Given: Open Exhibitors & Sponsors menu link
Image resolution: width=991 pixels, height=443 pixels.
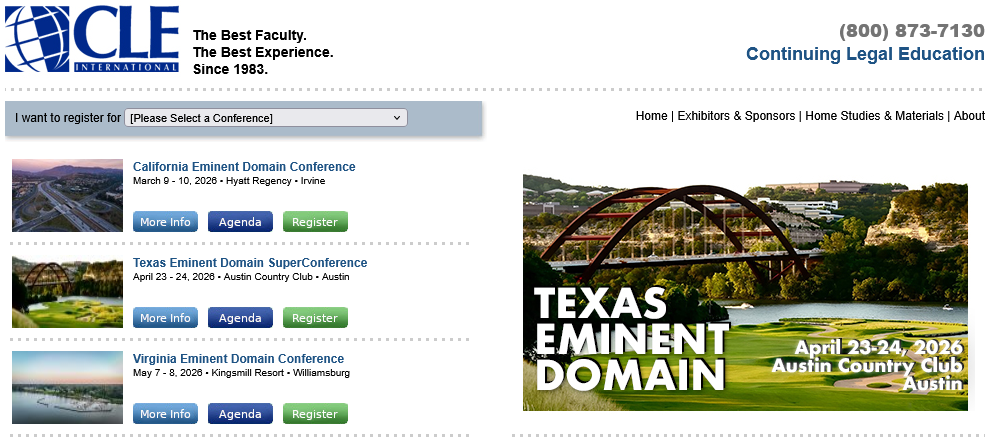Looking at the screenshot, I should click(736, 116).
